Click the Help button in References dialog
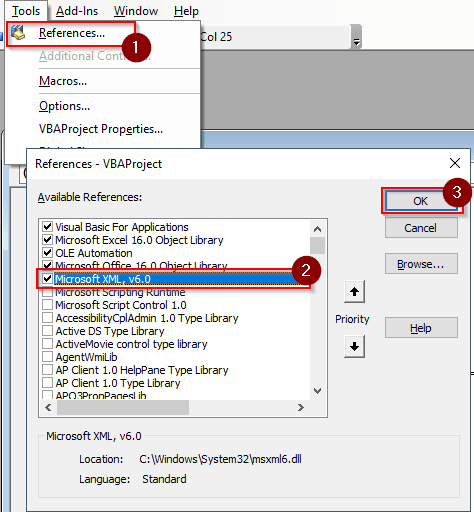 click(x=421, y=328)
